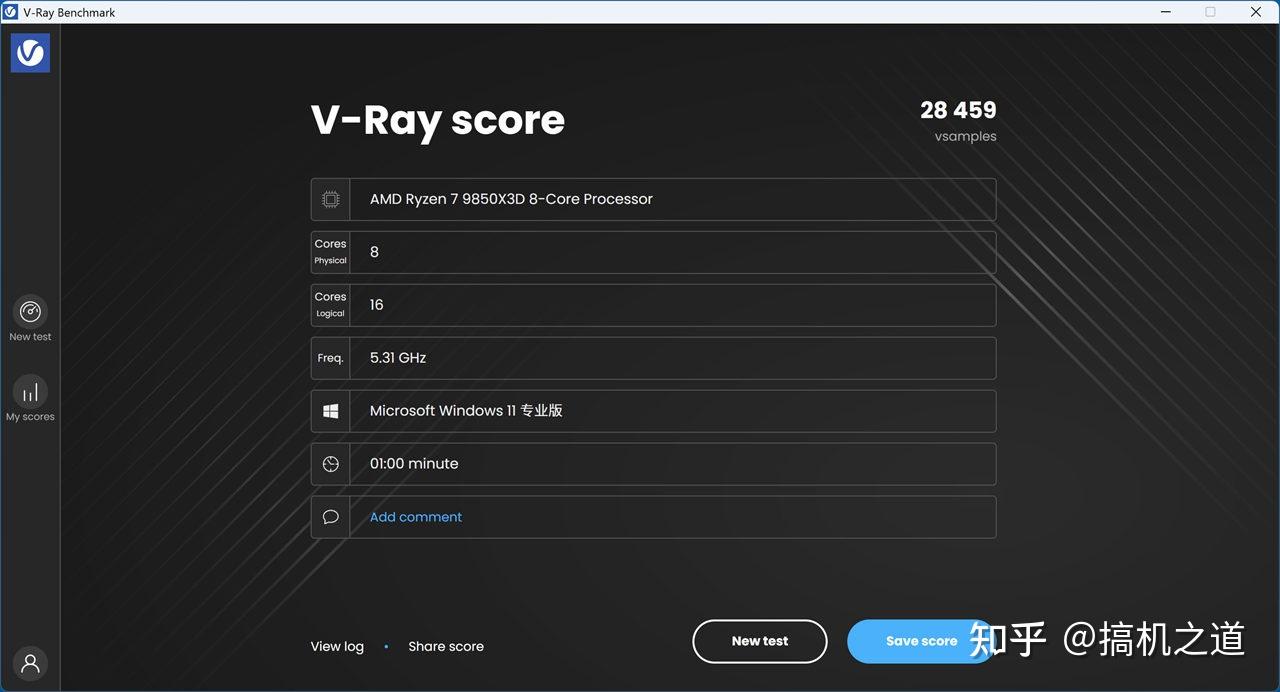The image size is (1280, 692).
Task: Click Share score link
Action: coord(446,646)
